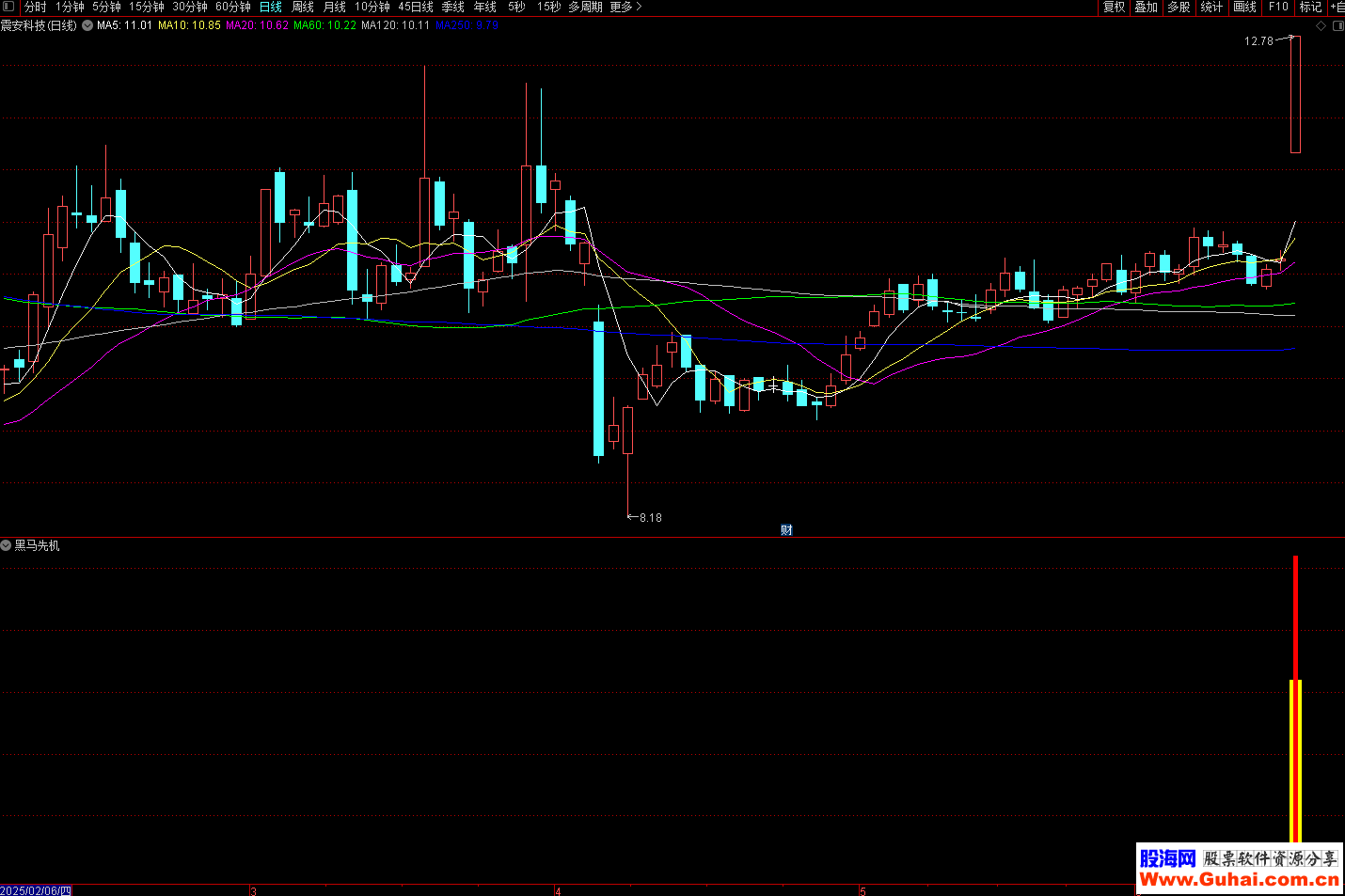Click the diamond icon above price chart

click(1321, 26)
